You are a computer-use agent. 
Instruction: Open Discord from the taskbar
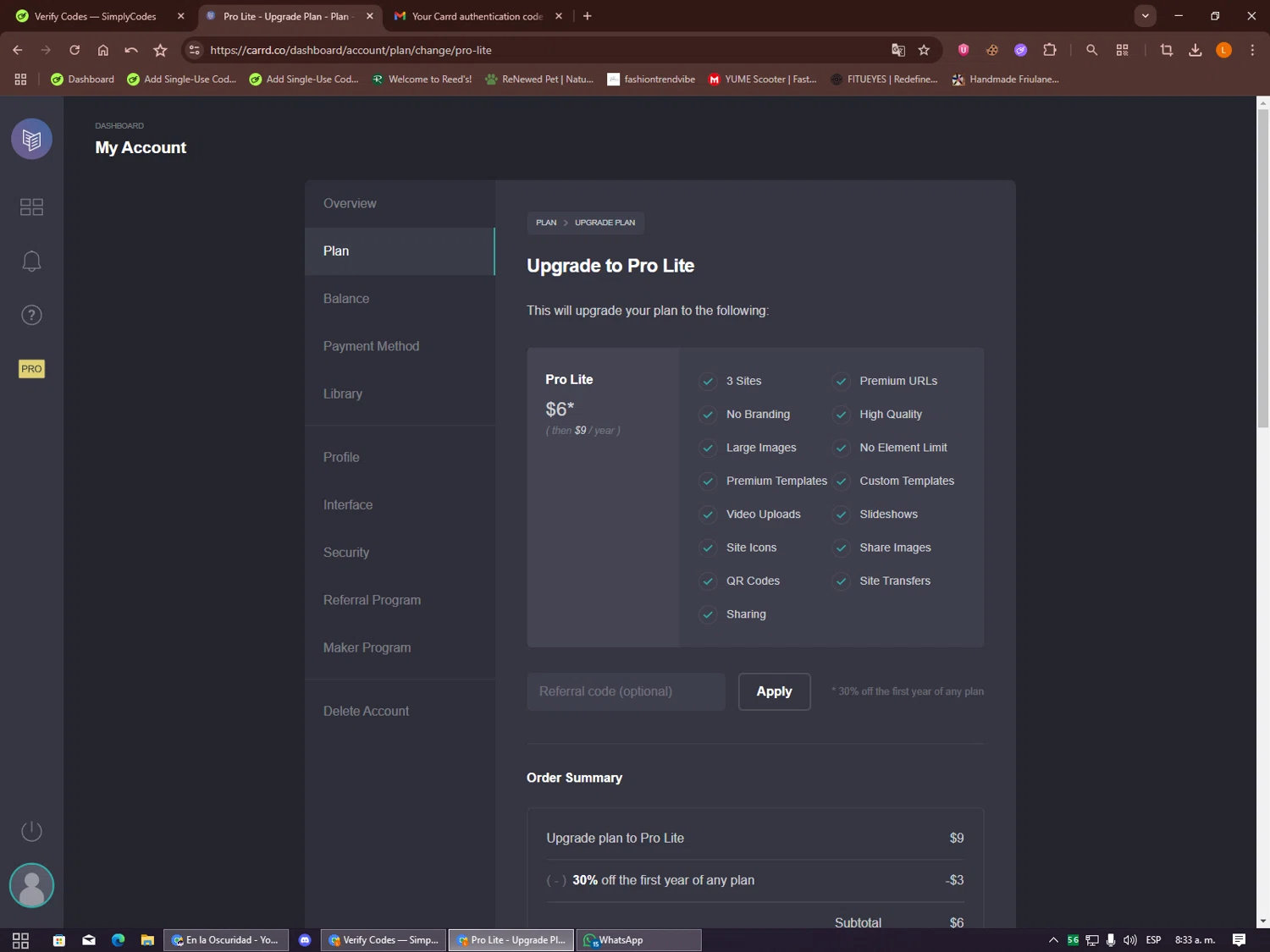(x=305, y=940)
